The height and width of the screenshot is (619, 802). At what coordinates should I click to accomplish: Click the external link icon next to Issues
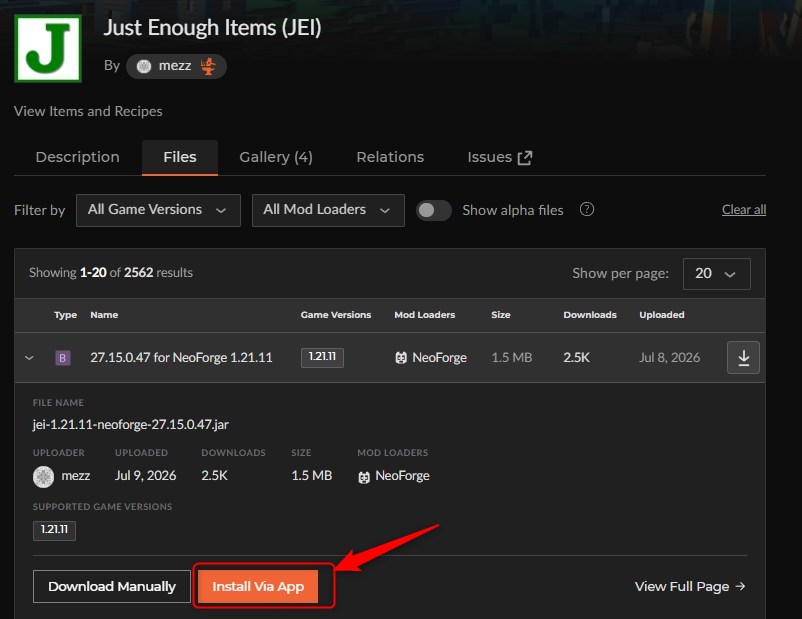coord(525,158)
